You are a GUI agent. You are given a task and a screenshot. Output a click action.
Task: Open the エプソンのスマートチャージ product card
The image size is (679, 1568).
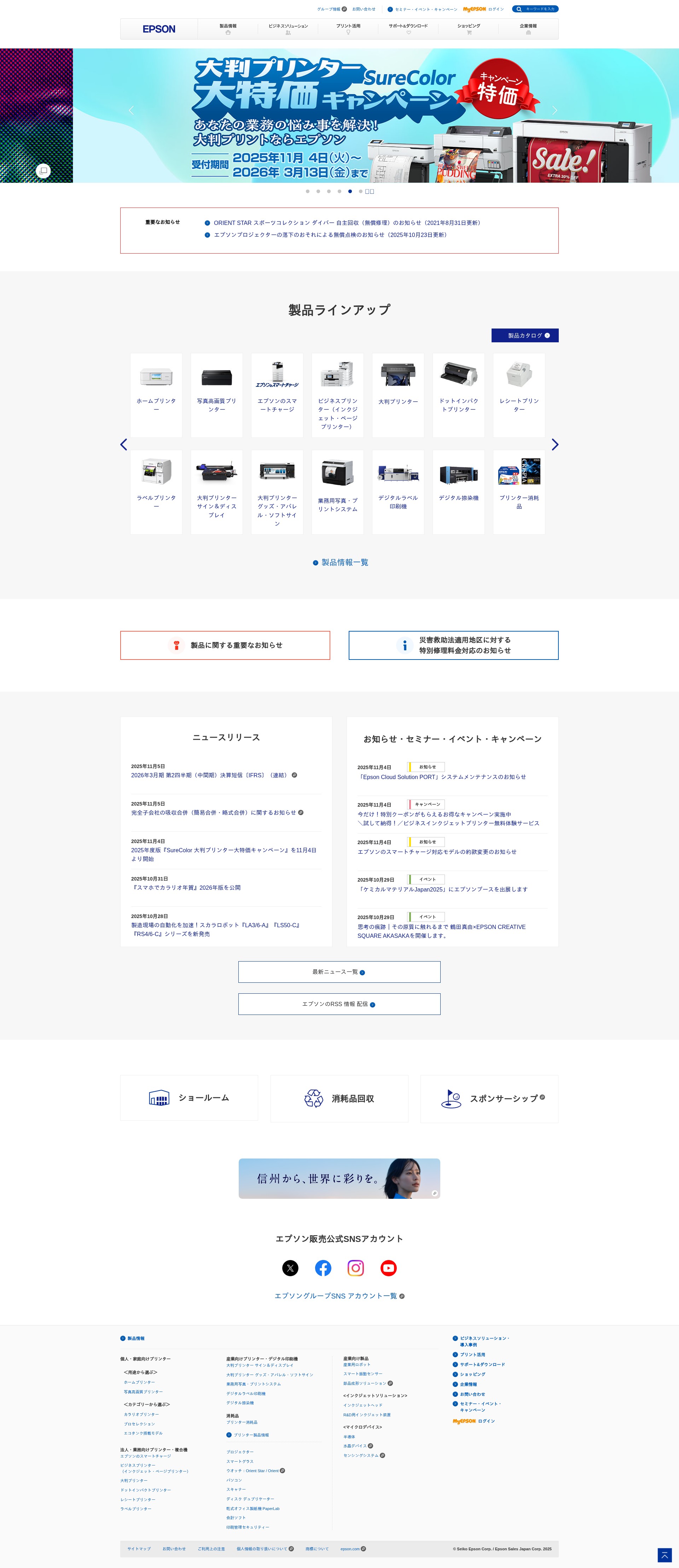277,395
